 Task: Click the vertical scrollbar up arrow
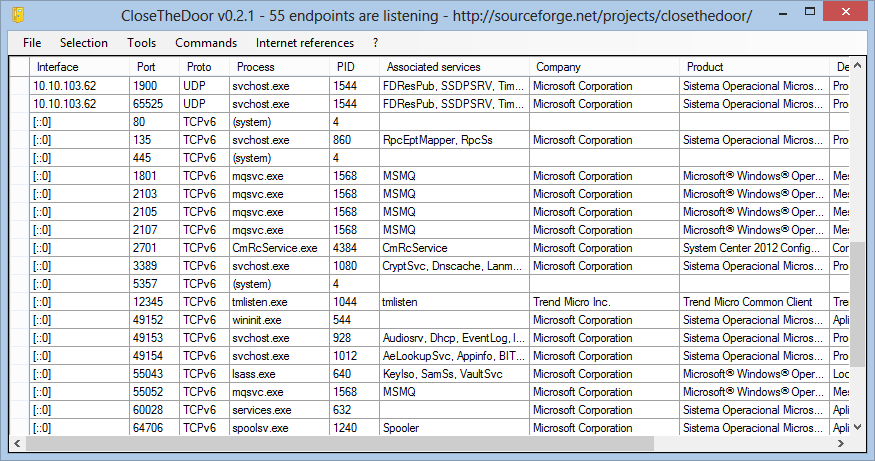click(858, 66)
